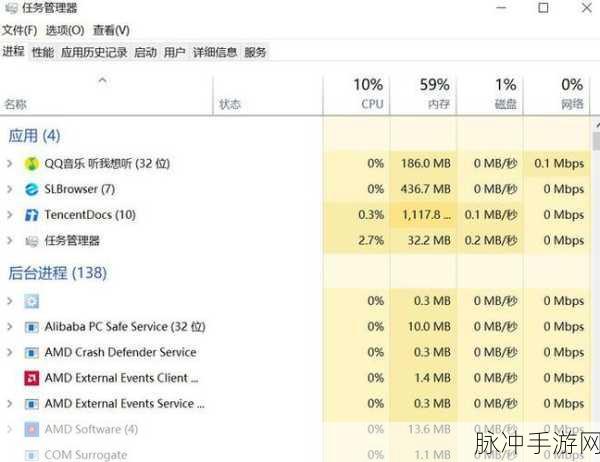Click the 0.2 MB/秒 disk cell

pos(491,241)
